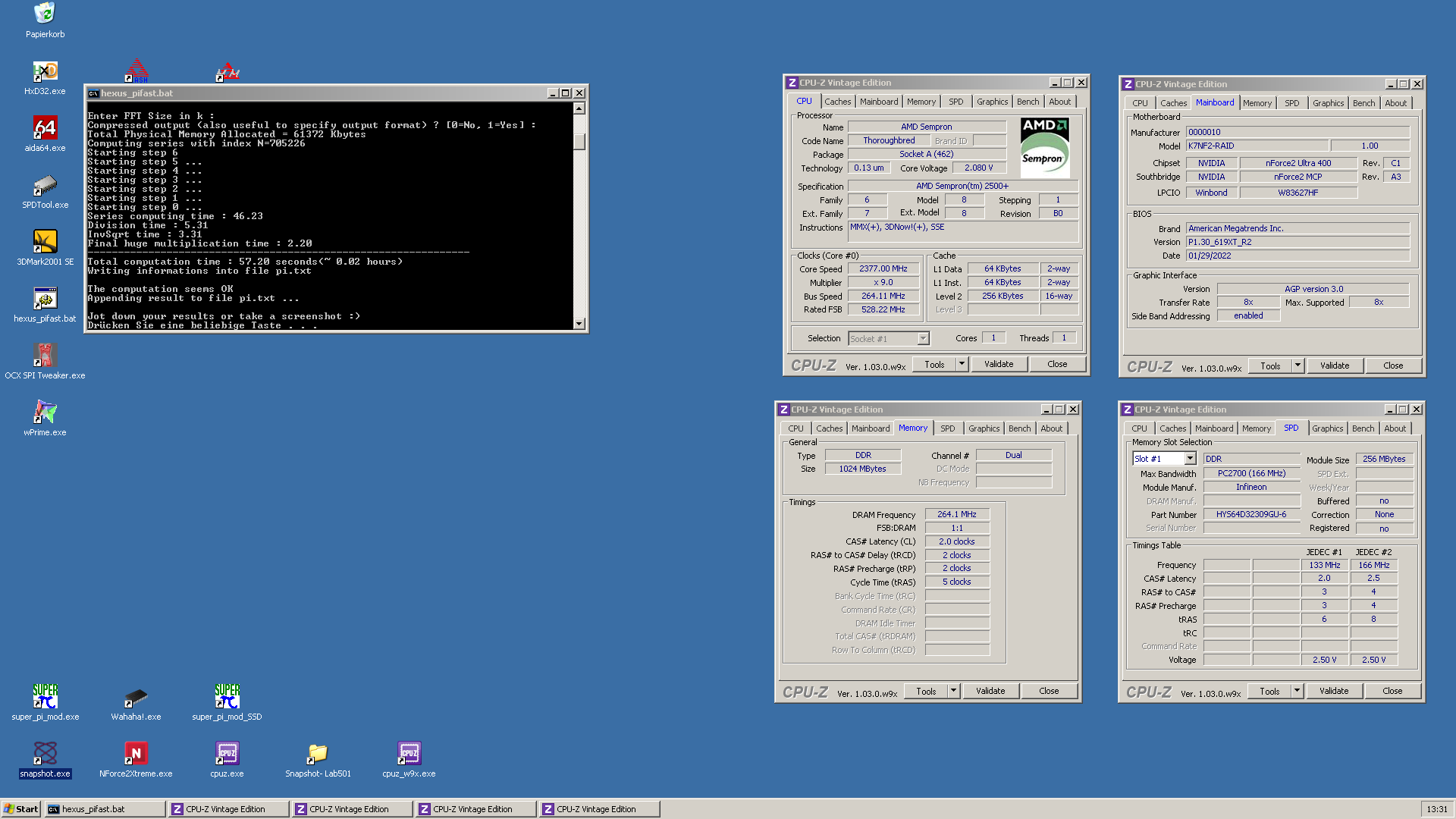Open the Papierkorb recycle bin icon

45,14
